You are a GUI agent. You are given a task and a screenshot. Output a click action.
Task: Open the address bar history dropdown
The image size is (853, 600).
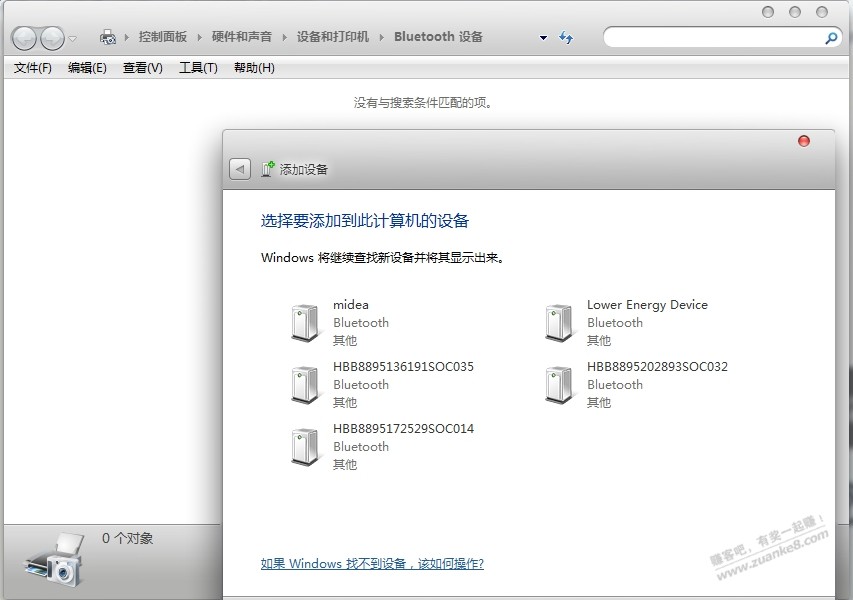[x=543, y=38]
